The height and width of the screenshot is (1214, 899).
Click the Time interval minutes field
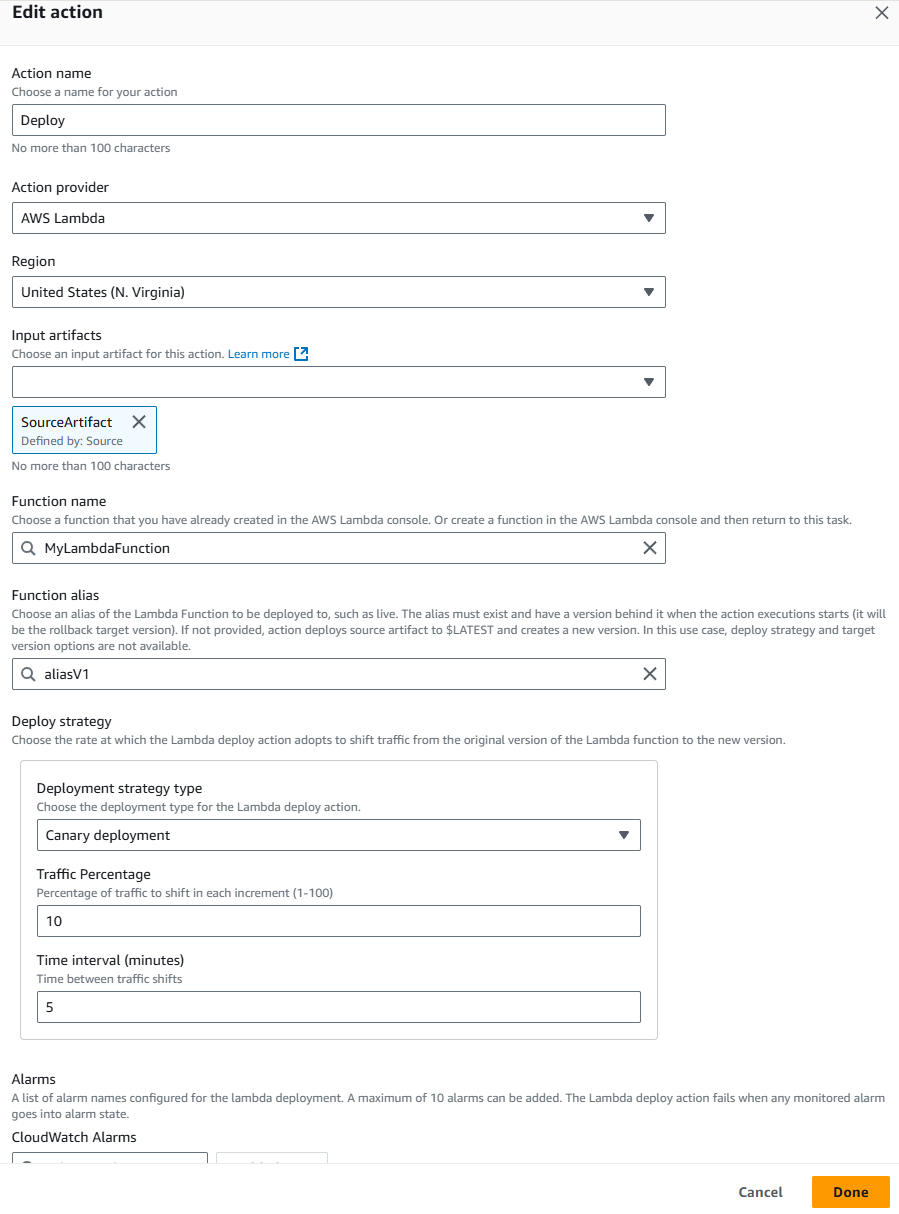click(x=338, y=1007)
